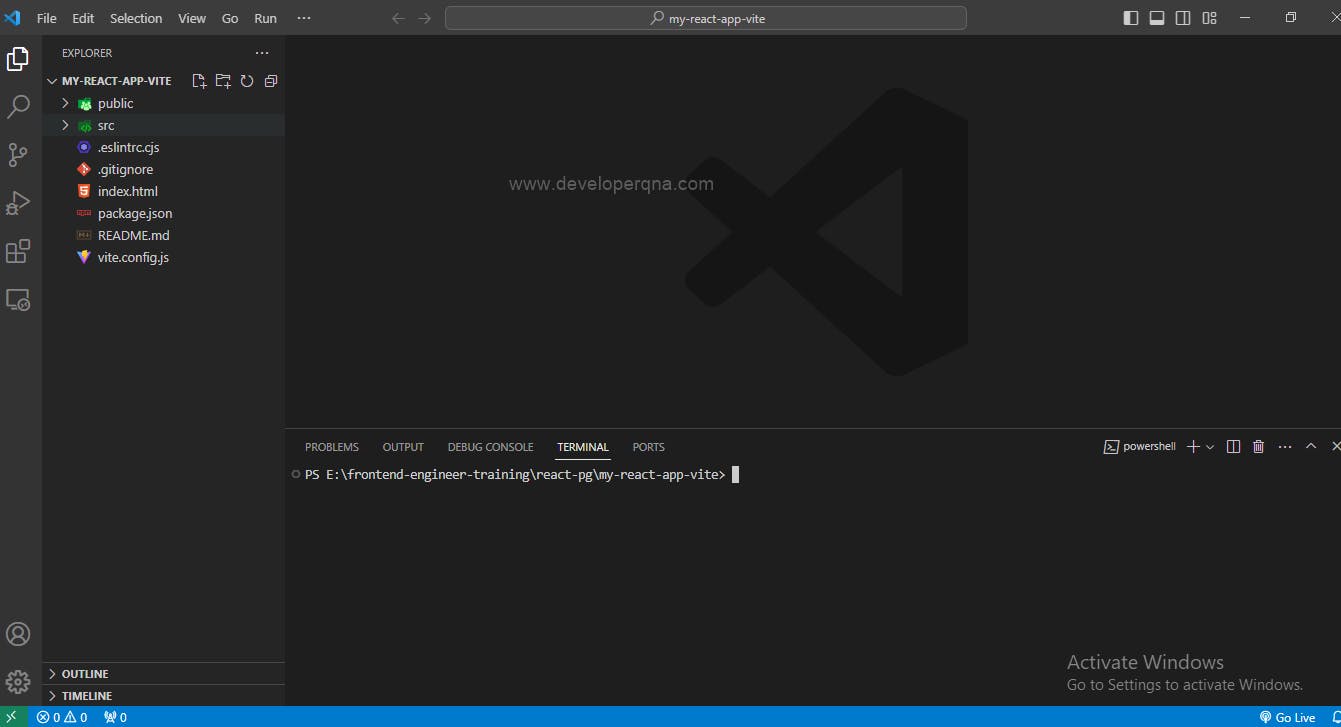Open the Accounts icon in activity bar
Screen dimensions: 1341x727
pos(18,634)
